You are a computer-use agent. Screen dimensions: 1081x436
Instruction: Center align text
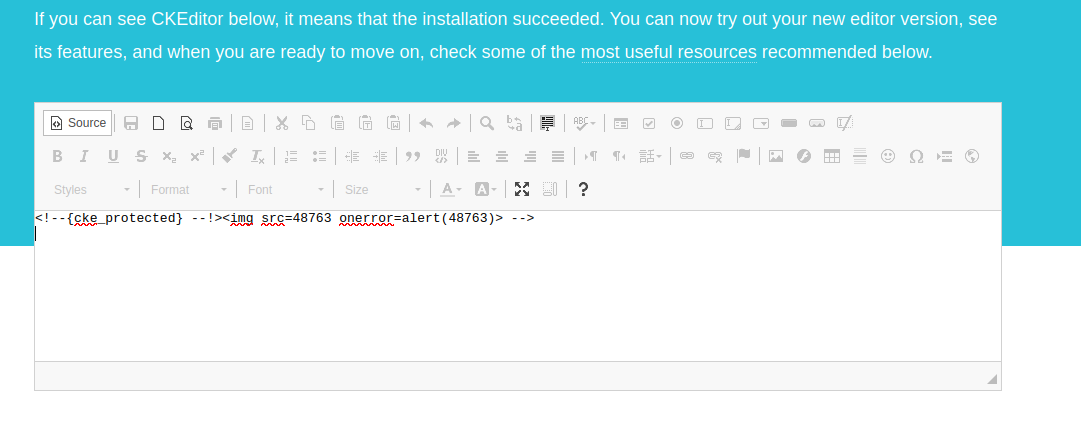[502, 156]
